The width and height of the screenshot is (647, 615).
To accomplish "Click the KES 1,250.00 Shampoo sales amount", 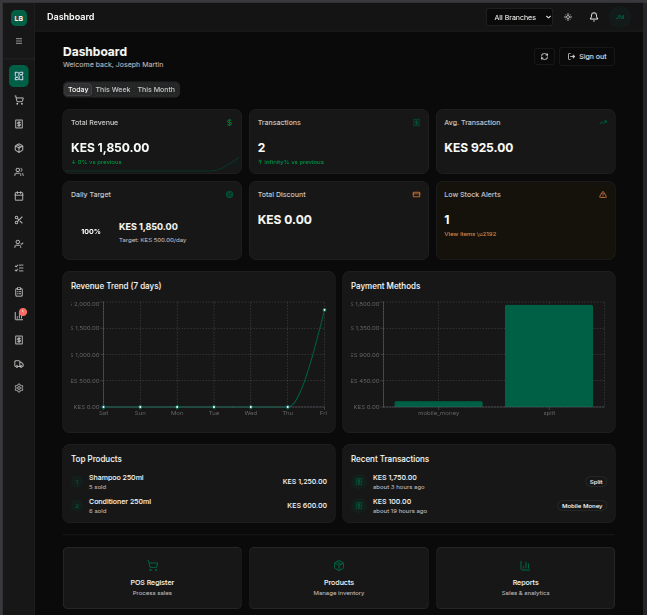I will 305,482.
